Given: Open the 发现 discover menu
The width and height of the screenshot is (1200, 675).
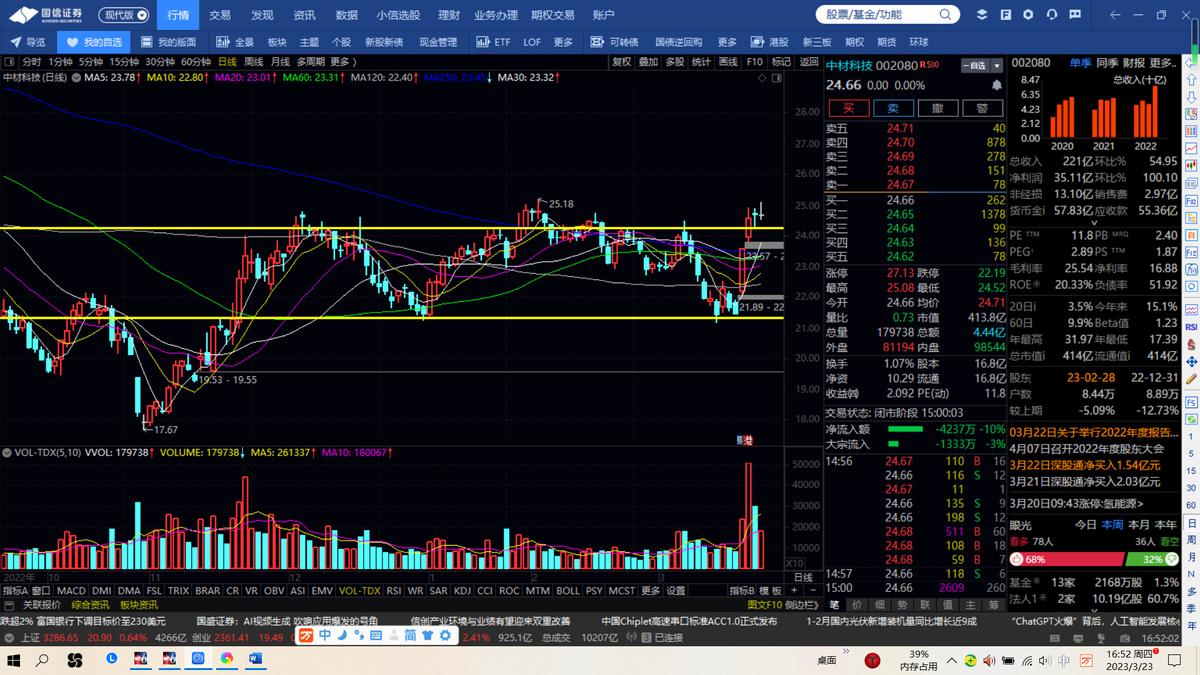Looking at the screenshot, I should coord(262,15).
